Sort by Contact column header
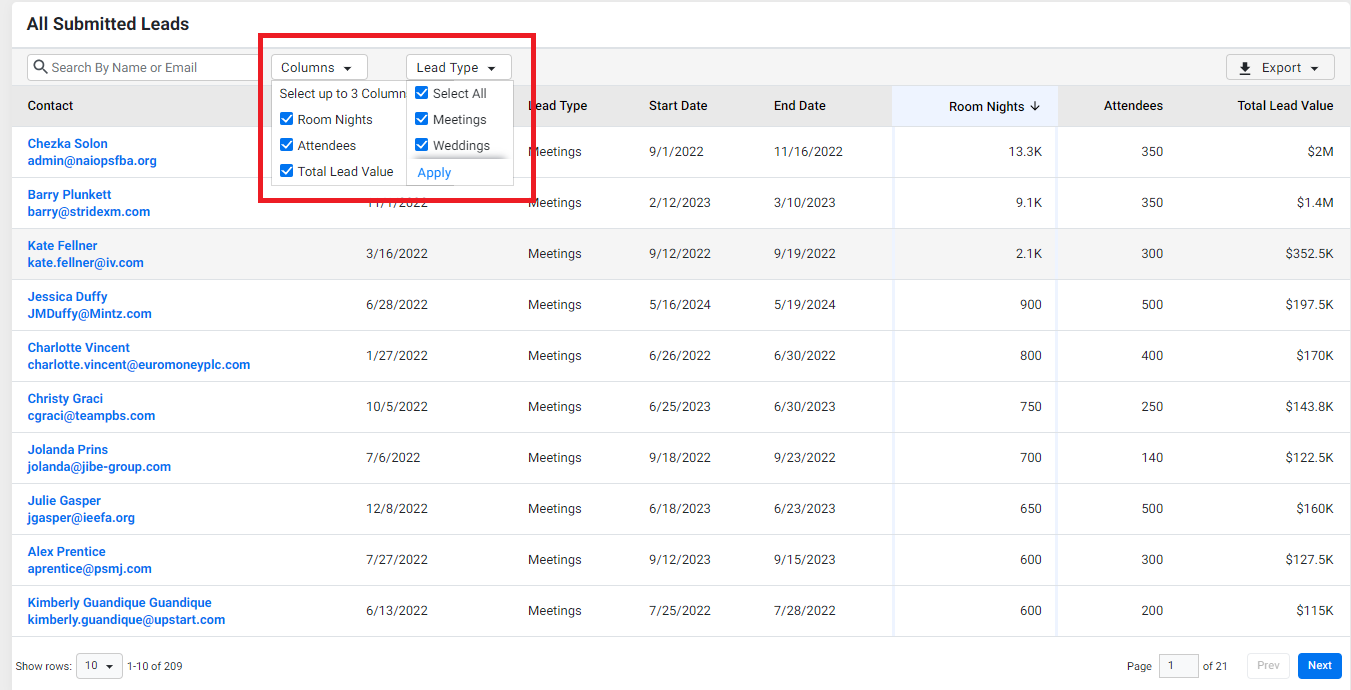 tap(51, 106)
